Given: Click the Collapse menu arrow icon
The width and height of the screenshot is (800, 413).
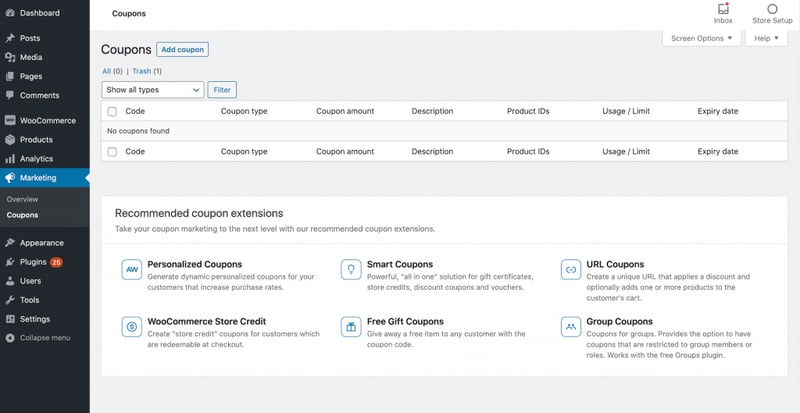Looking at the screenshot, I should pos(10,338).
